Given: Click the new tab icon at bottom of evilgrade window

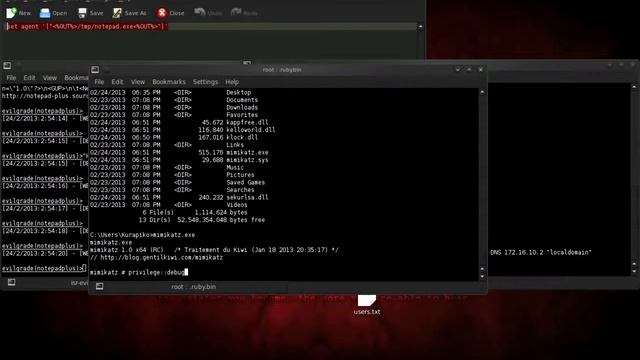Looking at the screenshot, I should coord(11,282).
